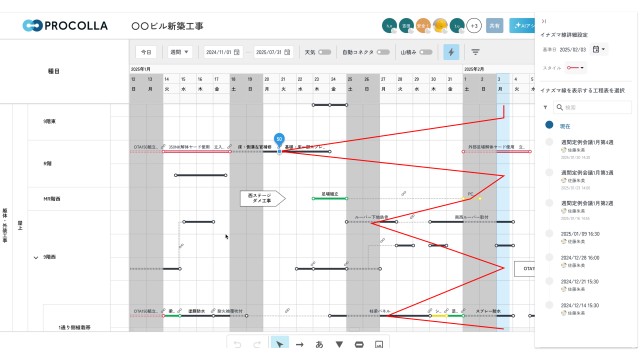Image resolution: width=640 pixels, height=360 pixels.
Task: Open calendar icon in the 2024/11/01 start date field
Action: (x=236, y=52)
